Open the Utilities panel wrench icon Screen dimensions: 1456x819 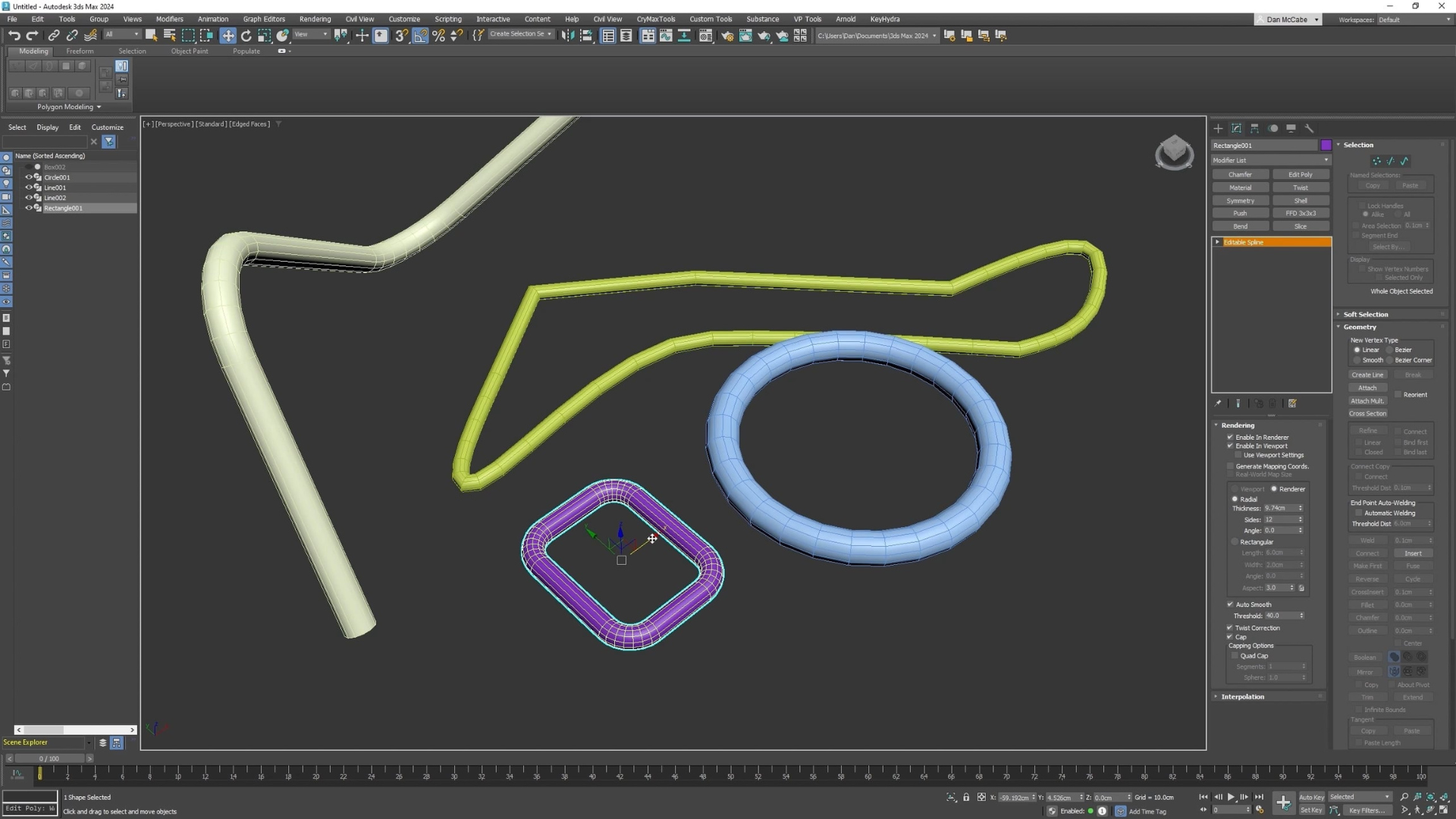tap(1309, 128)
